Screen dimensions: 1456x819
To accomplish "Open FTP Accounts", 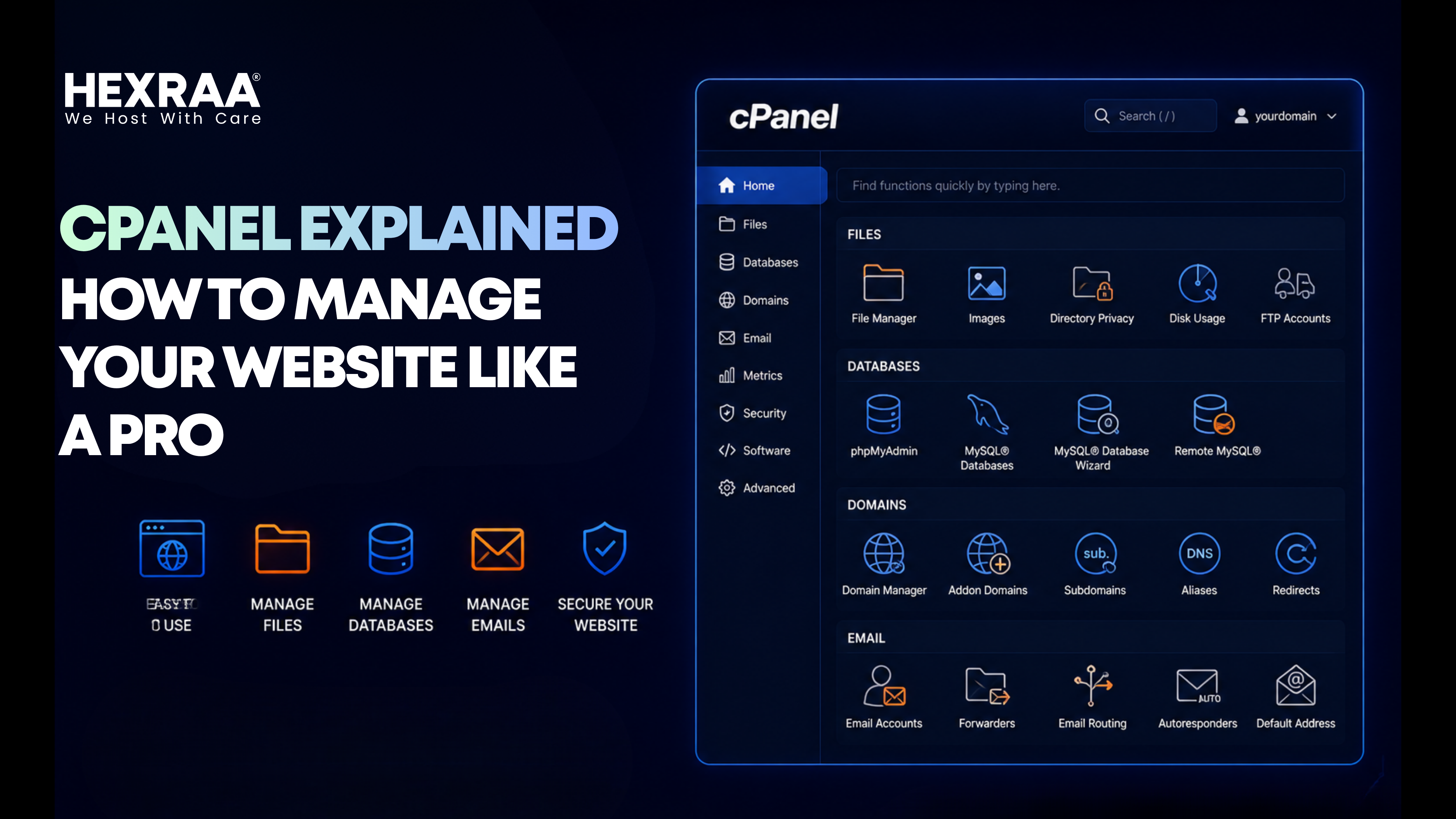I will point(1295,283).
